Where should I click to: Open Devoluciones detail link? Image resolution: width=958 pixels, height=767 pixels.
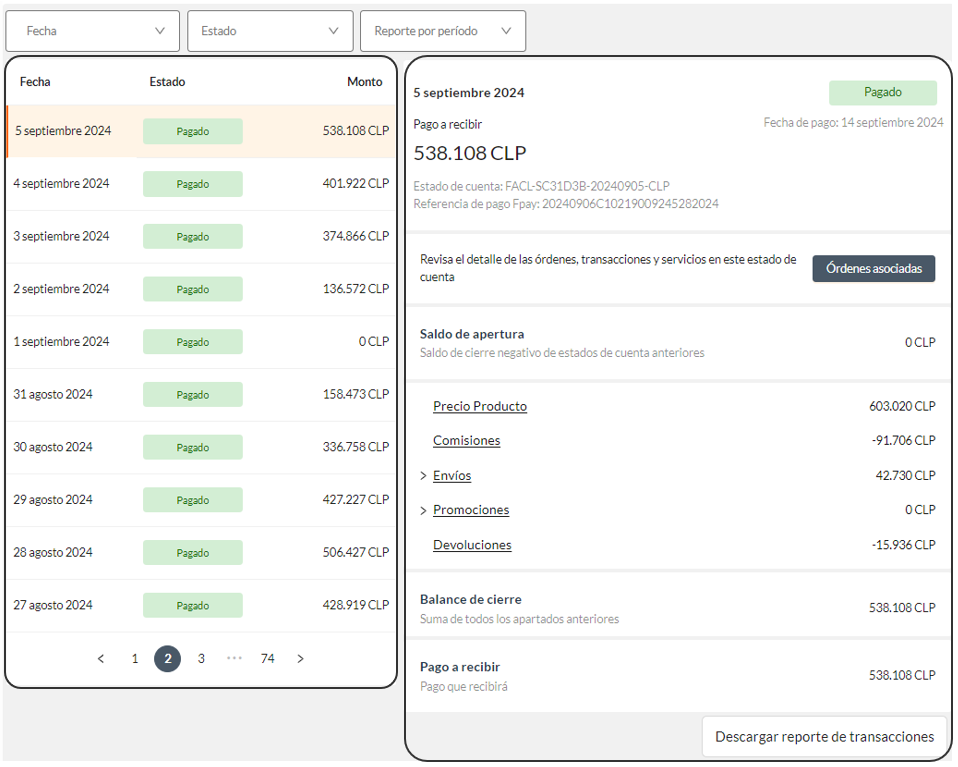[472, 545]
